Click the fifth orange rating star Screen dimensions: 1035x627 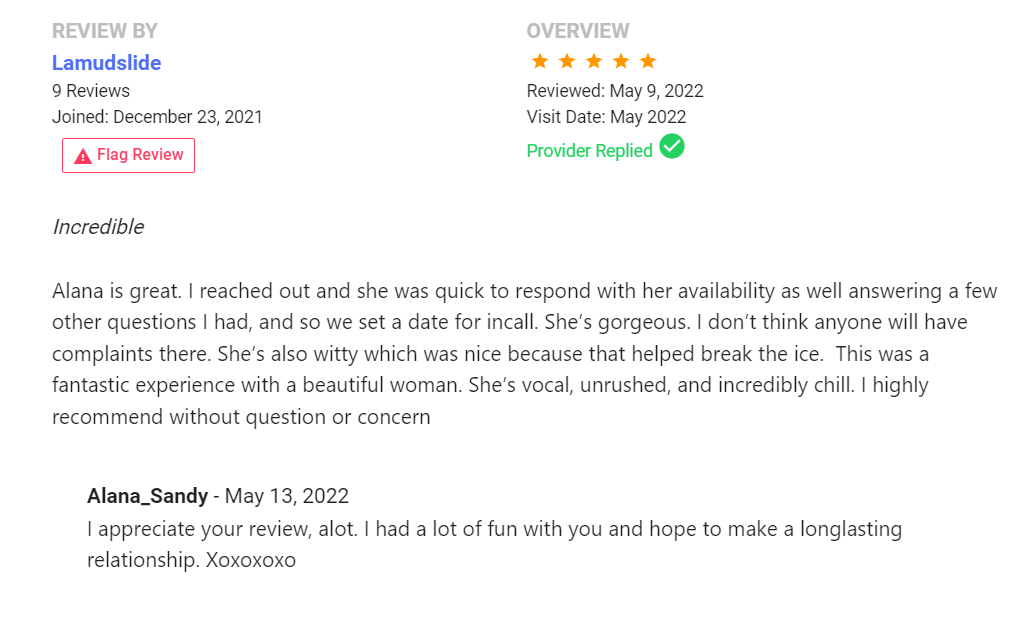(648, 61)
